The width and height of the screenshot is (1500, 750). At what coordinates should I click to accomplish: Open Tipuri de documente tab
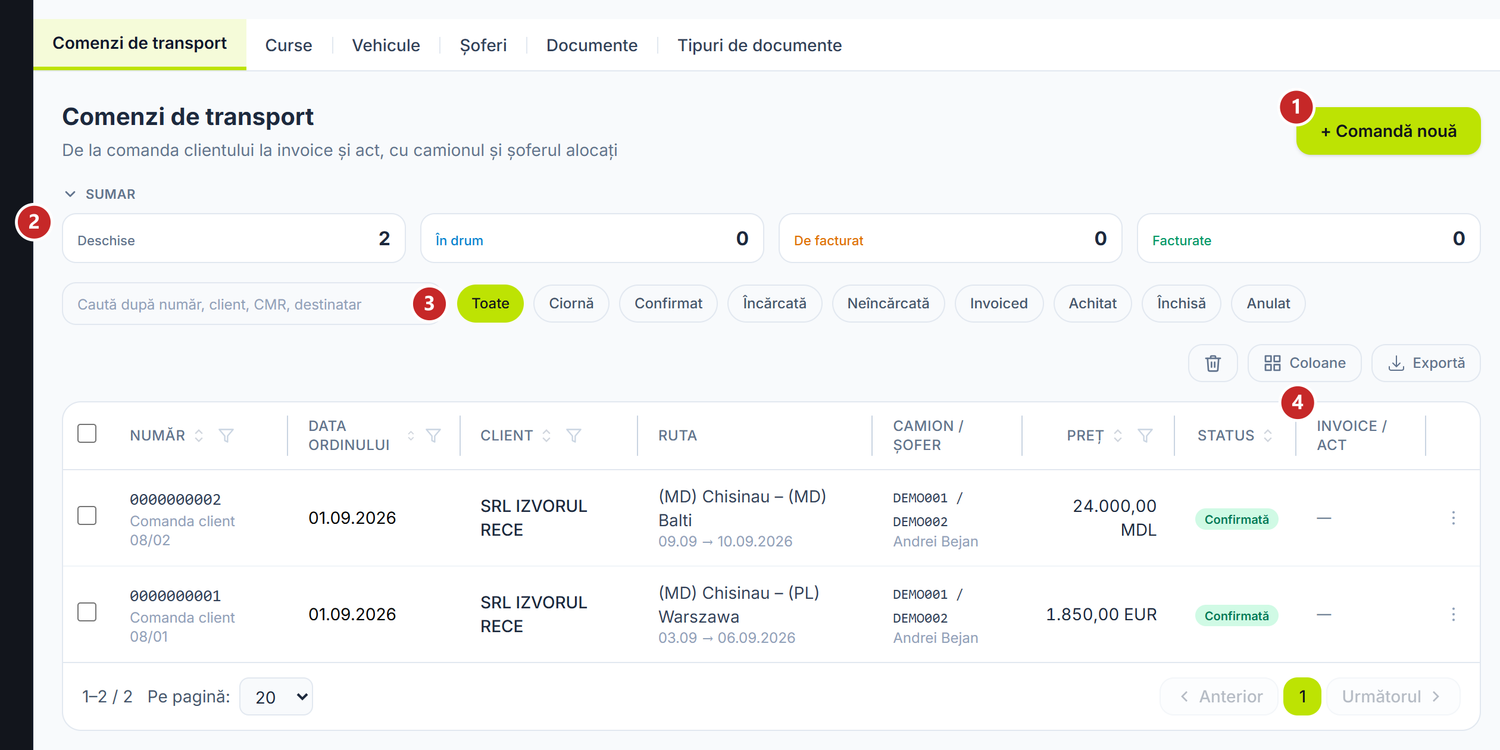(x=760, y=45)
